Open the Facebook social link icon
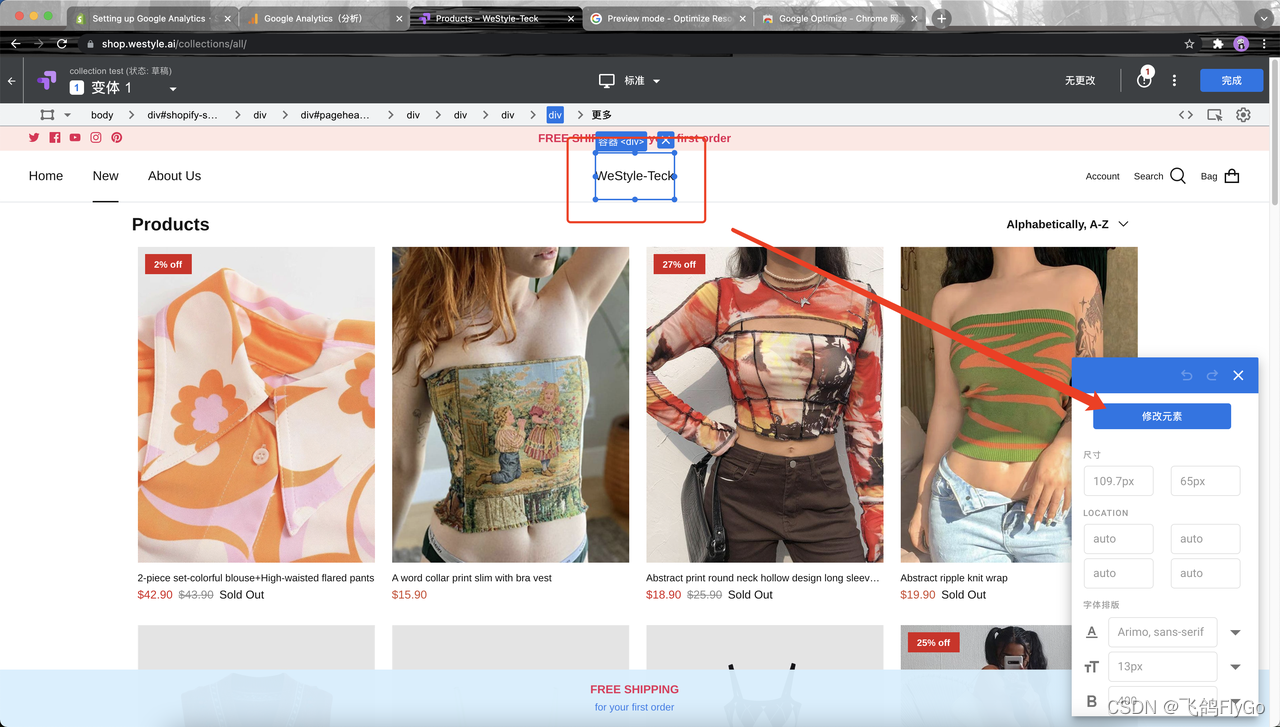The image size is (1280, 727). [x=55, y=138]
